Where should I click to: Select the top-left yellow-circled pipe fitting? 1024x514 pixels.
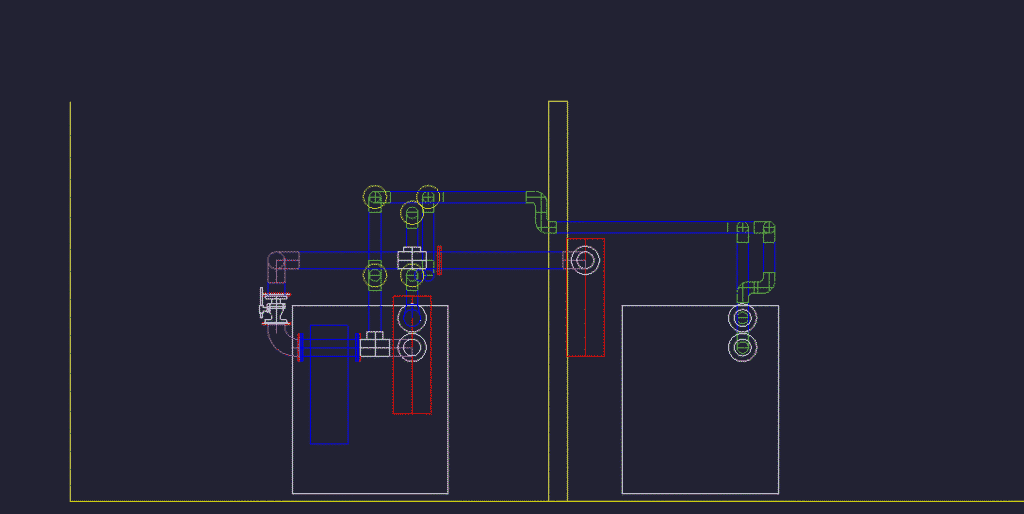click(375, 198)
